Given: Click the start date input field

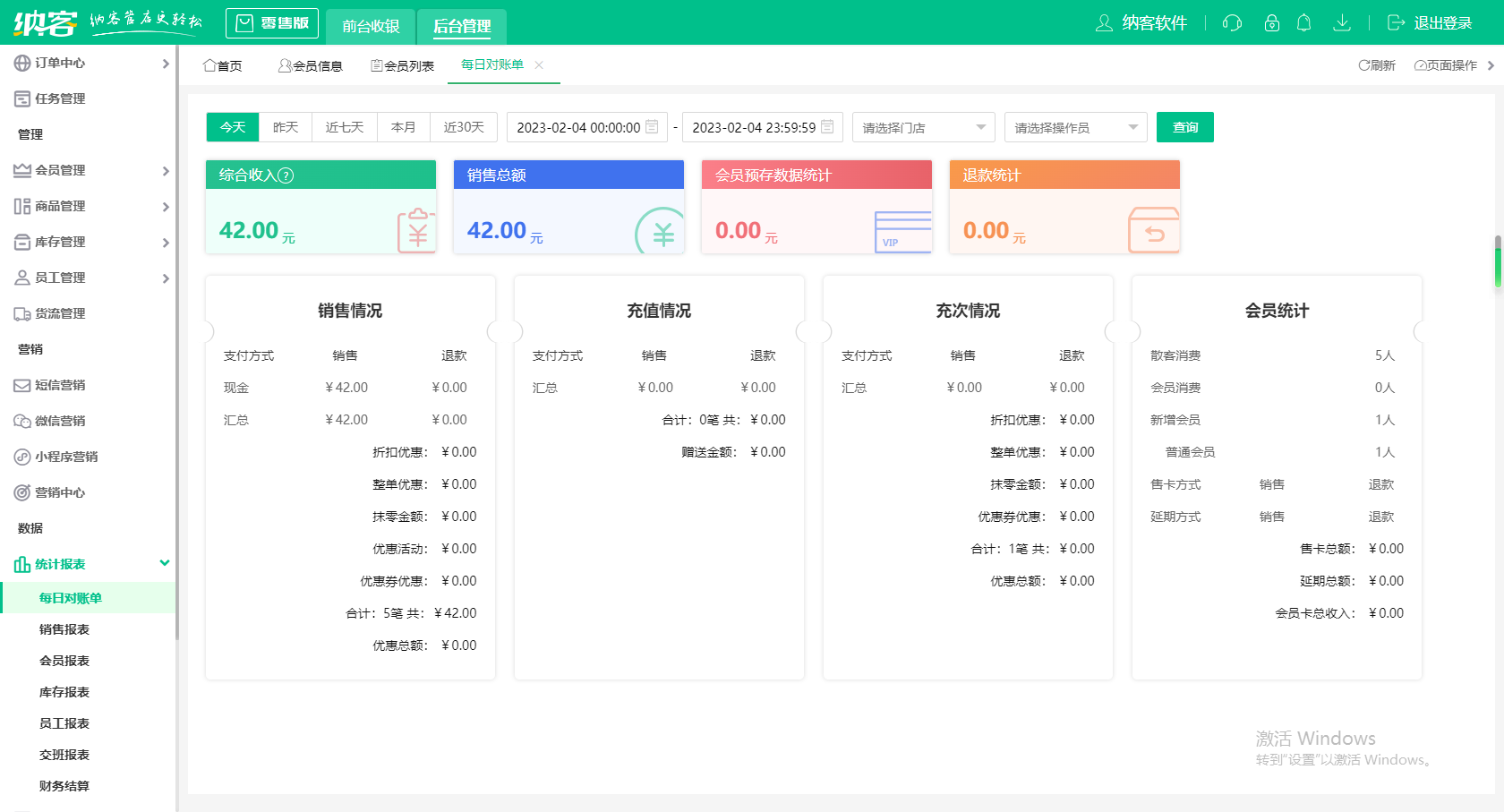Looking at the screenshot, I should (582, 126).
